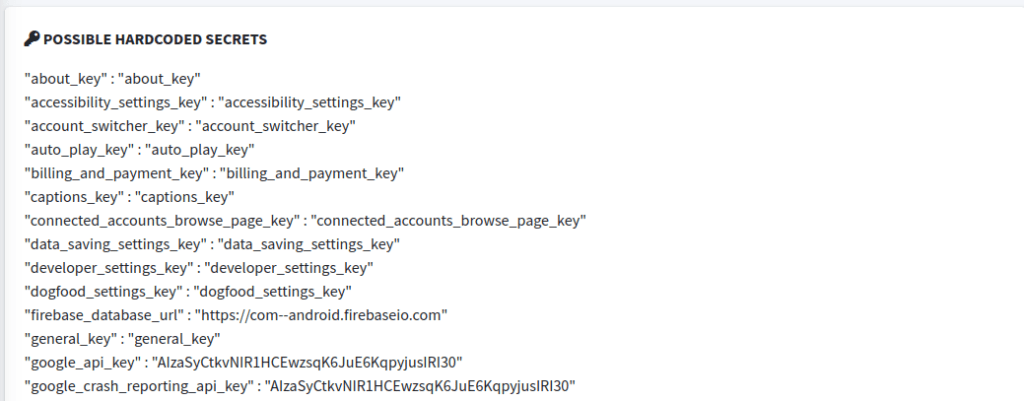
Task: Click the google_api_key value string
Action: tap(307, 362)
